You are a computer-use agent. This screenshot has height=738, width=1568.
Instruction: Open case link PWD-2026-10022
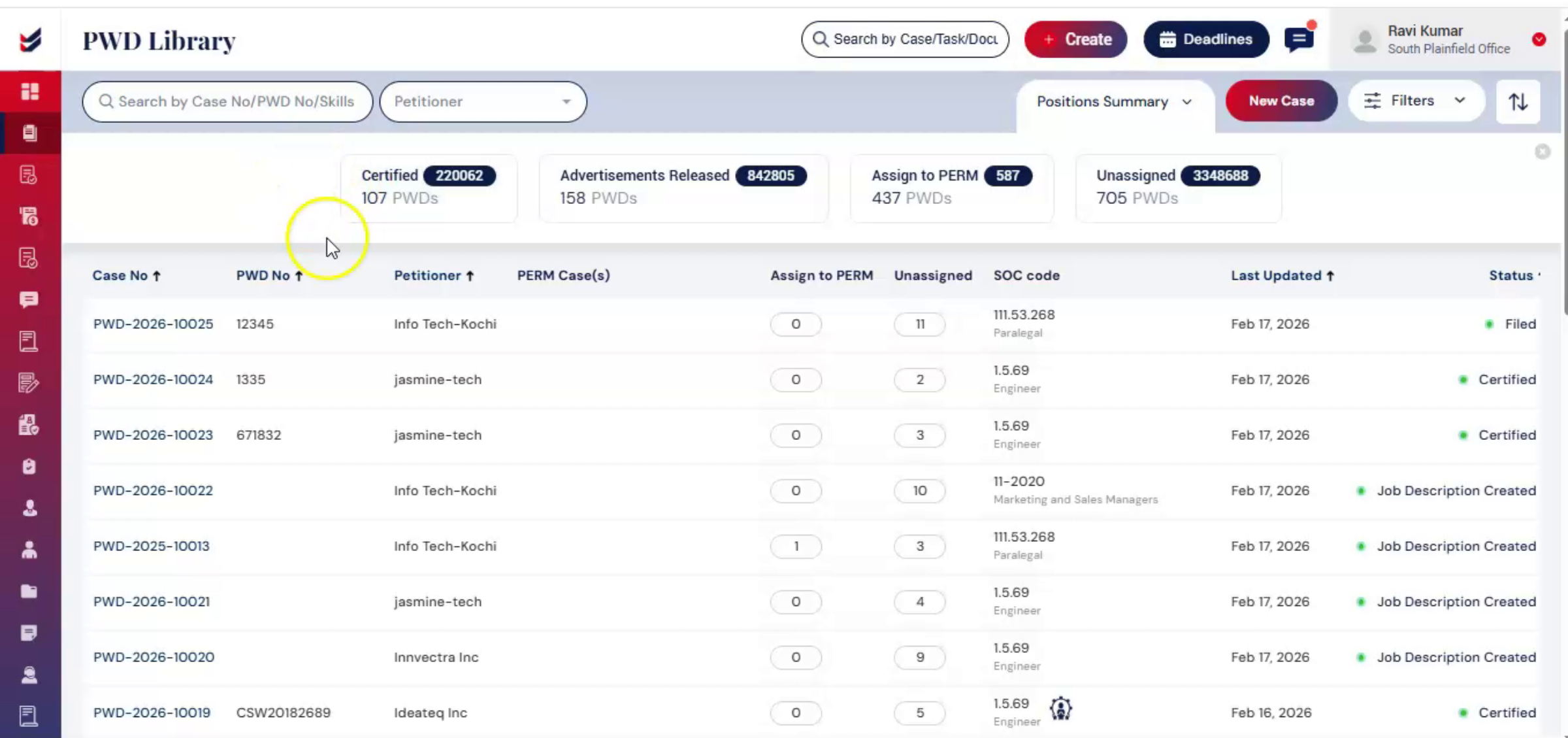pos(153,491)
